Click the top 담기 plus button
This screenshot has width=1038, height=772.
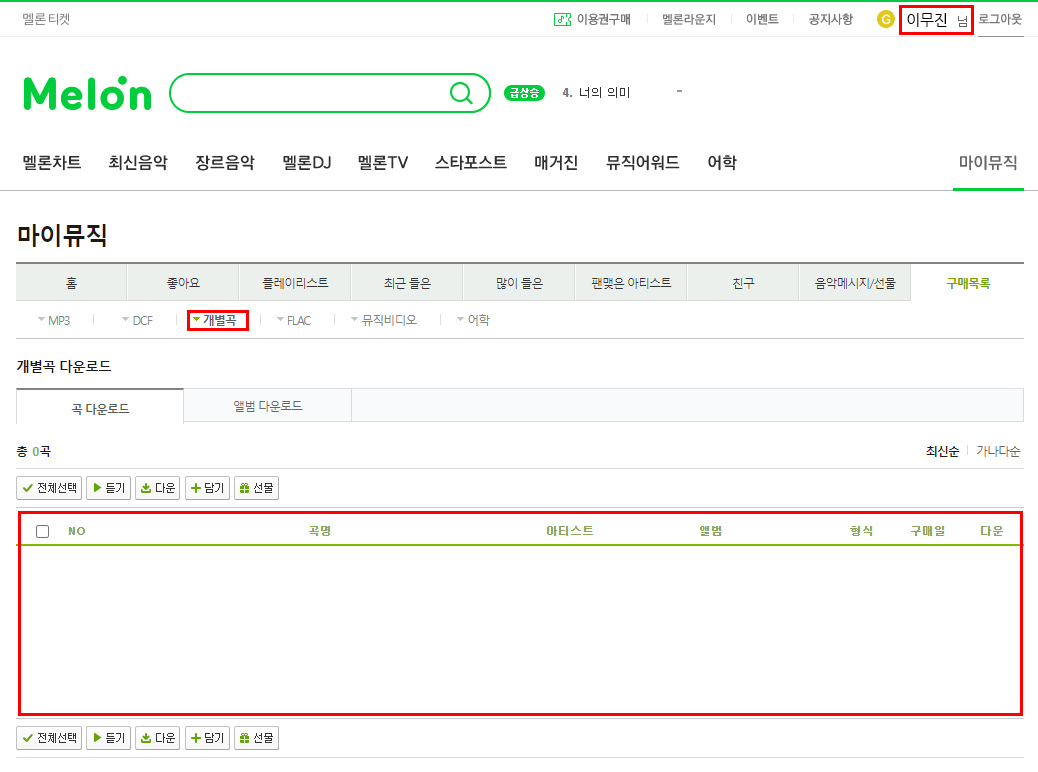point(207,488)
